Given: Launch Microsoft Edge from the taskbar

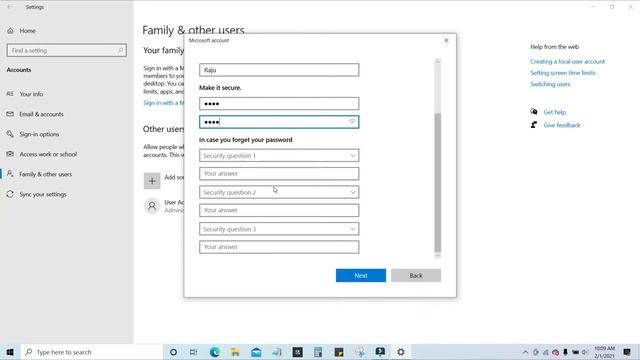Looking at the screenshot, I should 215,352.
